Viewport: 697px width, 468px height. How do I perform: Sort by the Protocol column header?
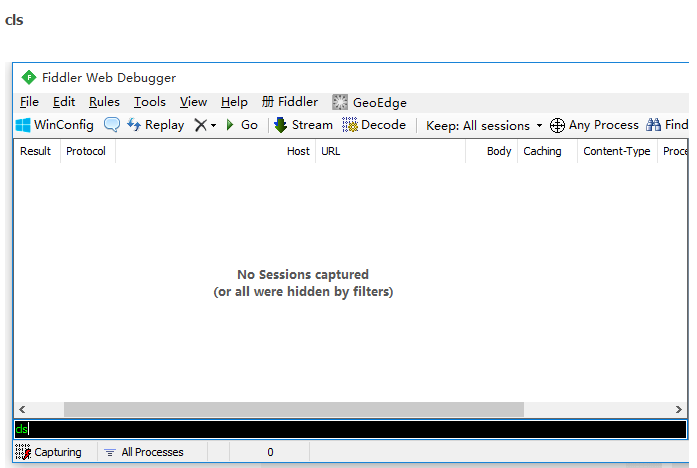click(x=86, y=152)
